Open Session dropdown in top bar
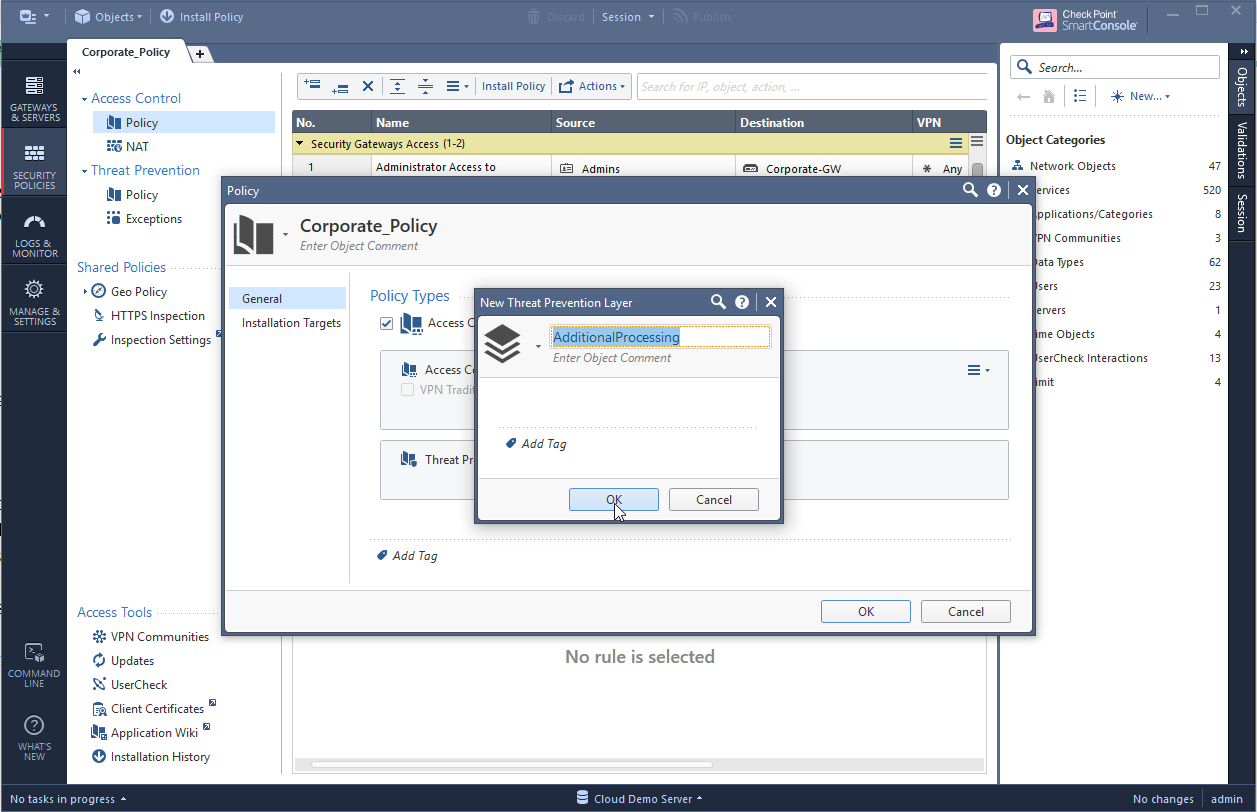Viewport: 1257px width, 812px height. (x=628, y=16)
